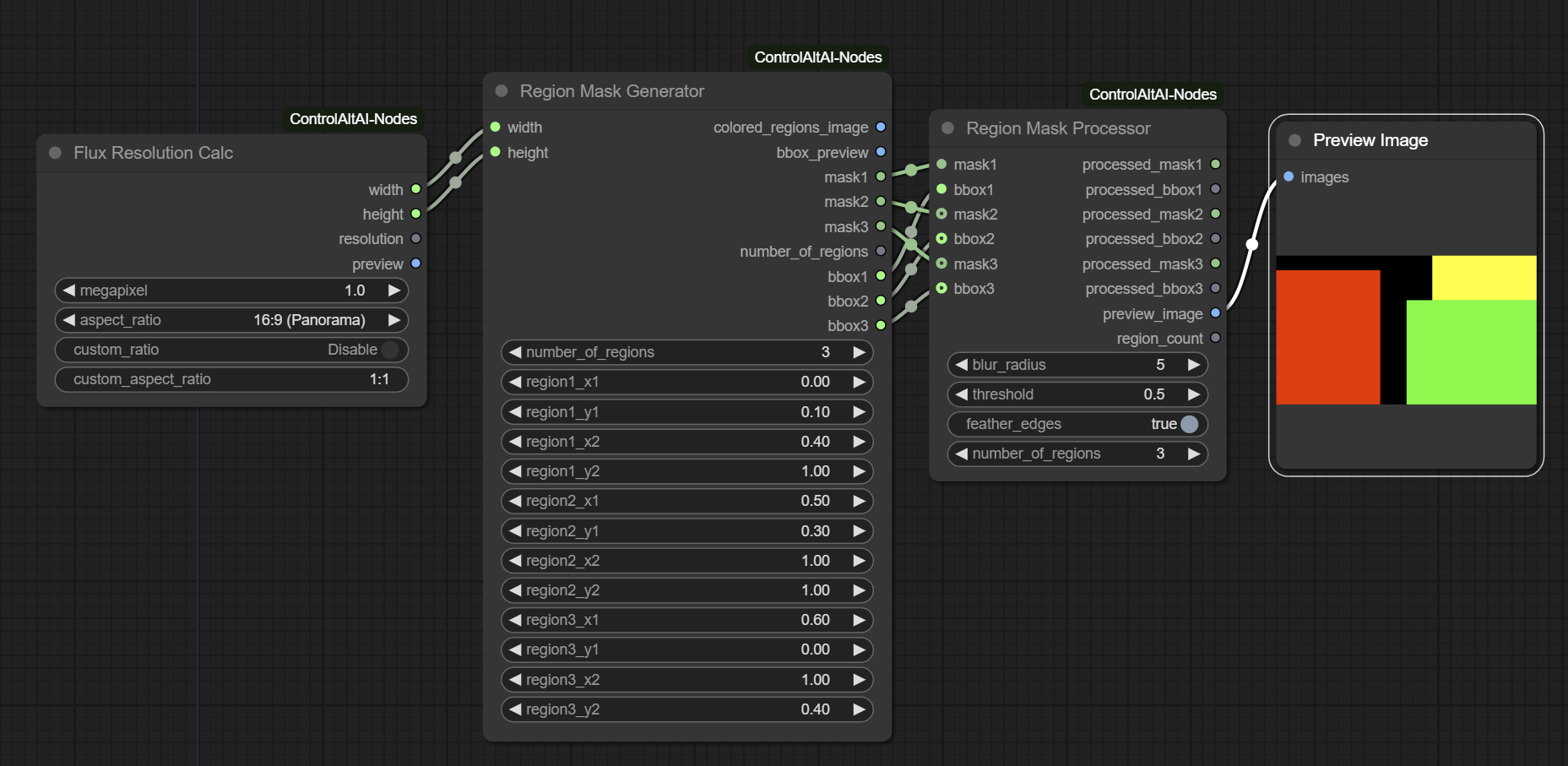This screenshot has width=1568, height=766.
Task: Click processed_mask1 output socket
Action: coord(1215,164)
